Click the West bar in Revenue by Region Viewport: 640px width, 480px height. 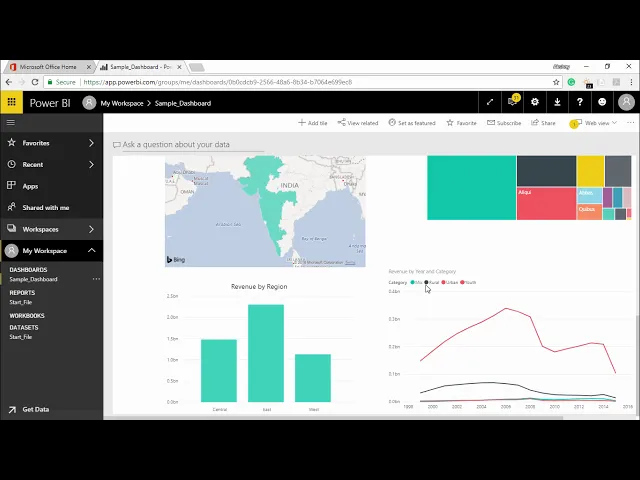click(x=313, y=378)
